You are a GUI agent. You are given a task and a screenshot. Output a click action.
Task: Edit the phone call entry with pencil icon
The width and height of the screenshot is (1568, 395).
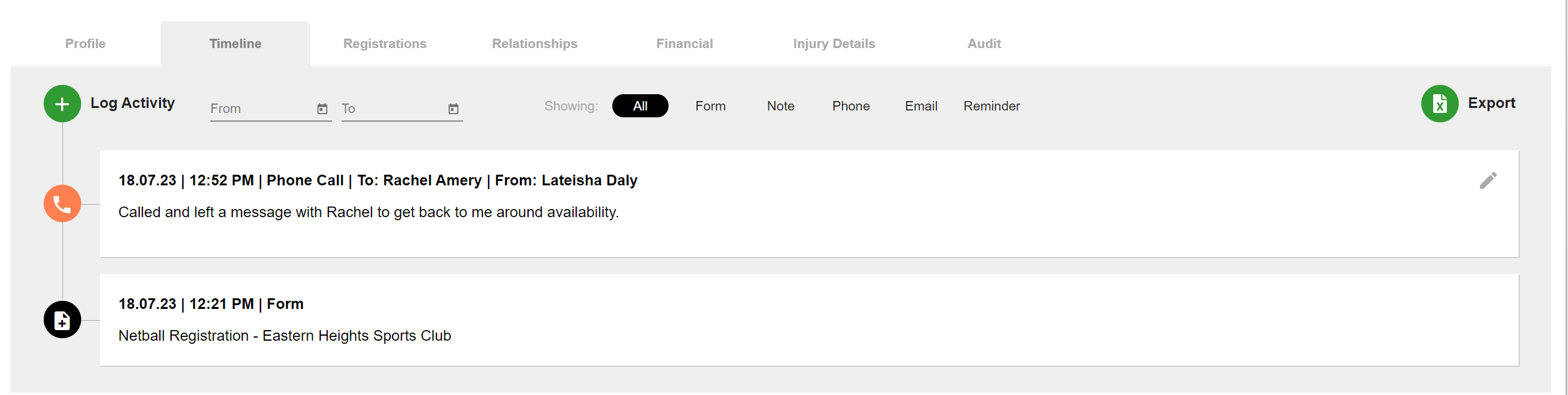tap(1488, 180)
